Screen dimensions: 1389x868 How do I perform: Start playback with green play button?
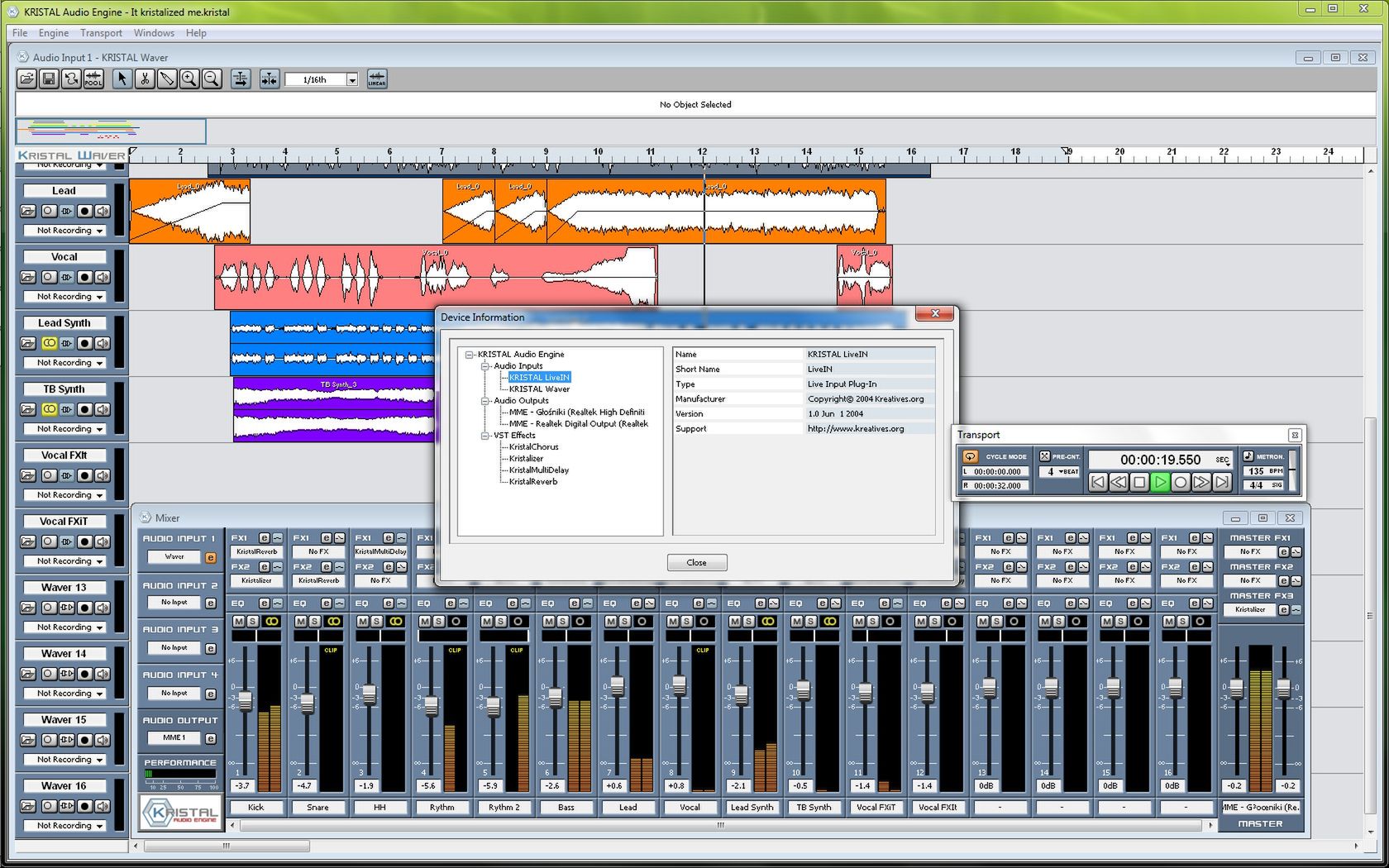pos(1160,482)
